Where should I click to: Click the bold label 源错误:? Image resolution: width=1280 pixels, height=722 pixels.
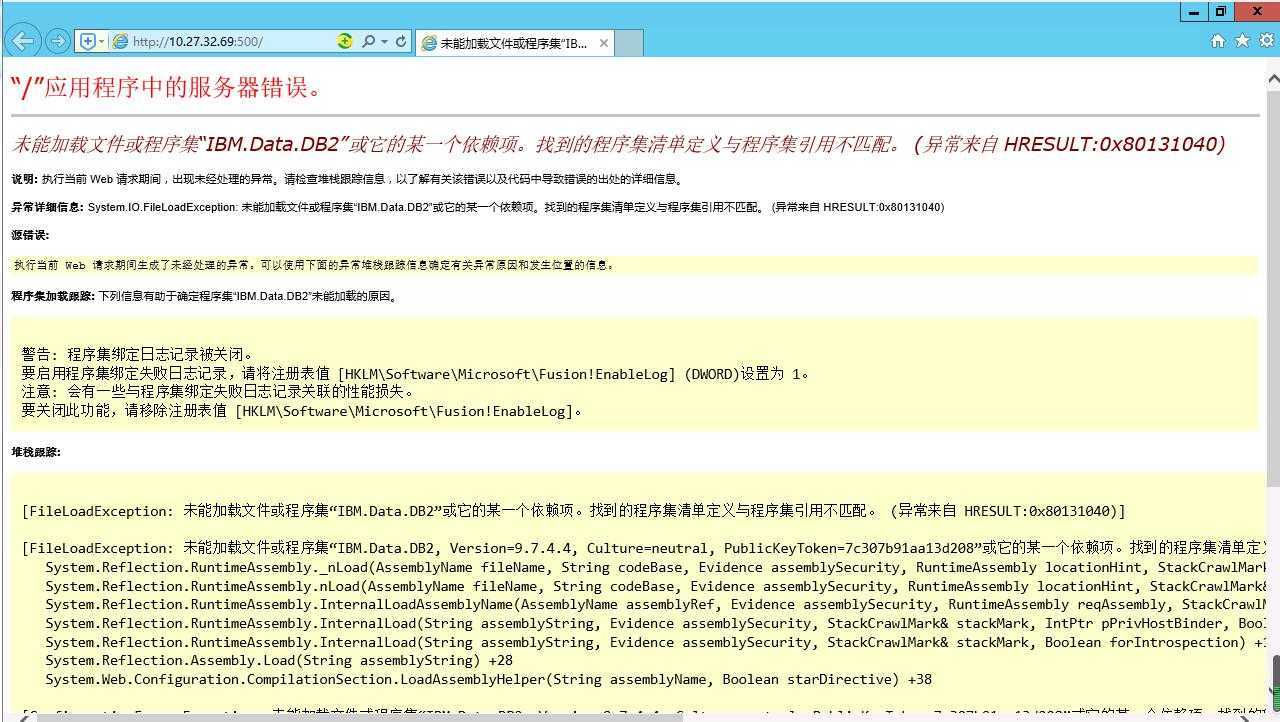click(x=30, y=235)
